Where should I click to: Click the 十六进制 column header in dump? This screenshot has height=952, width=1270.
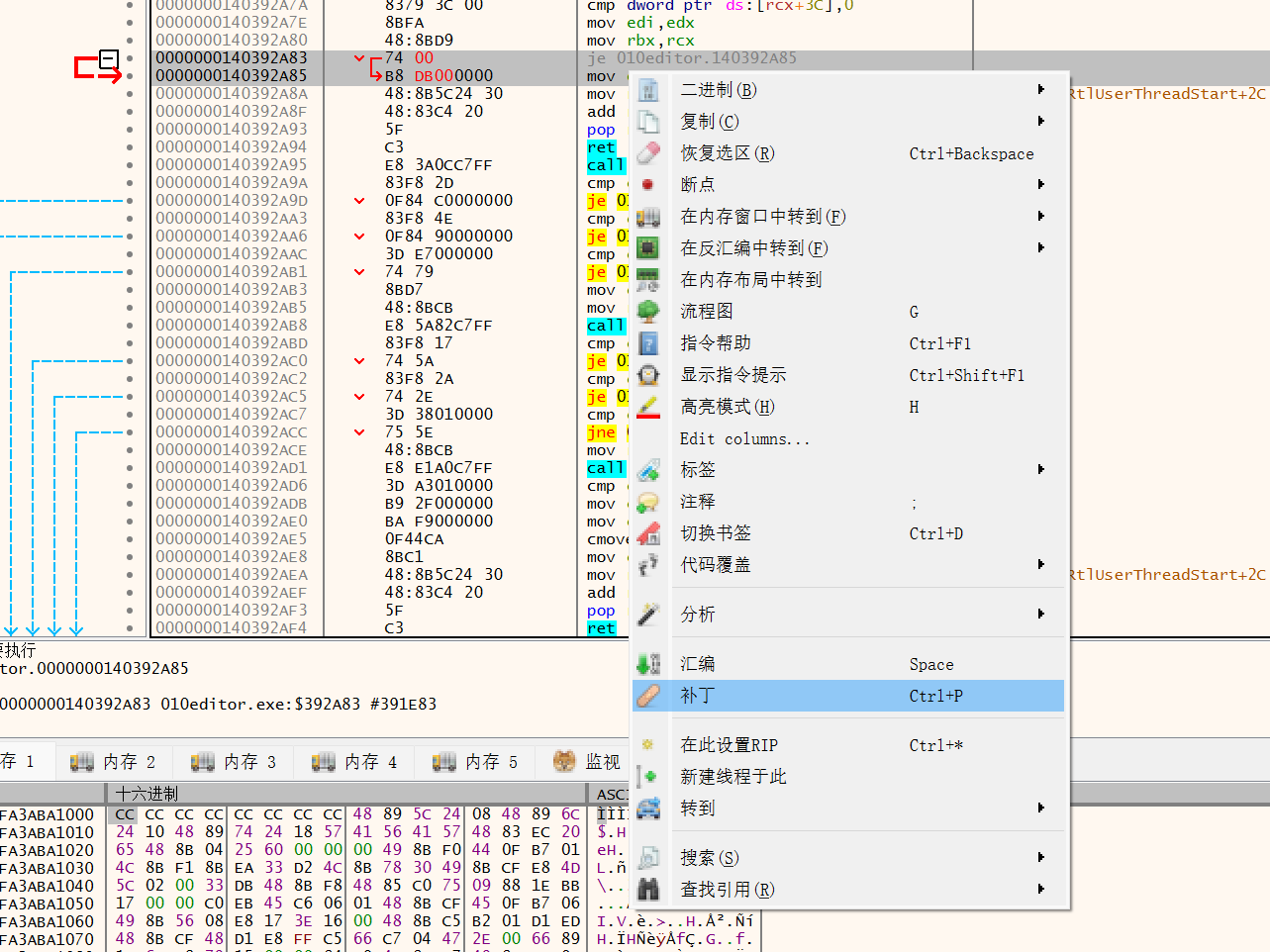coord(147,794)
